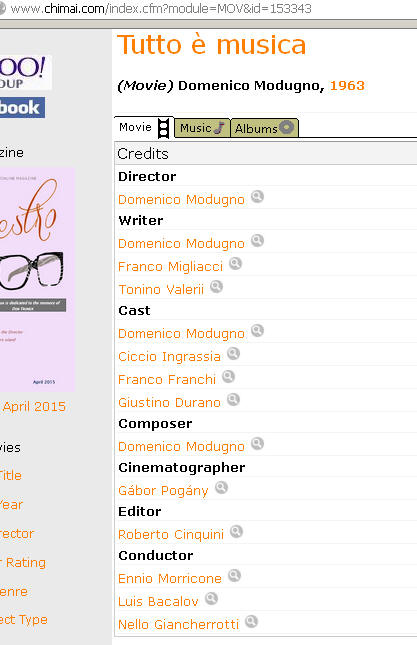
Task: Click search icon beside Ennio Morricone
Action: [234, 576]
